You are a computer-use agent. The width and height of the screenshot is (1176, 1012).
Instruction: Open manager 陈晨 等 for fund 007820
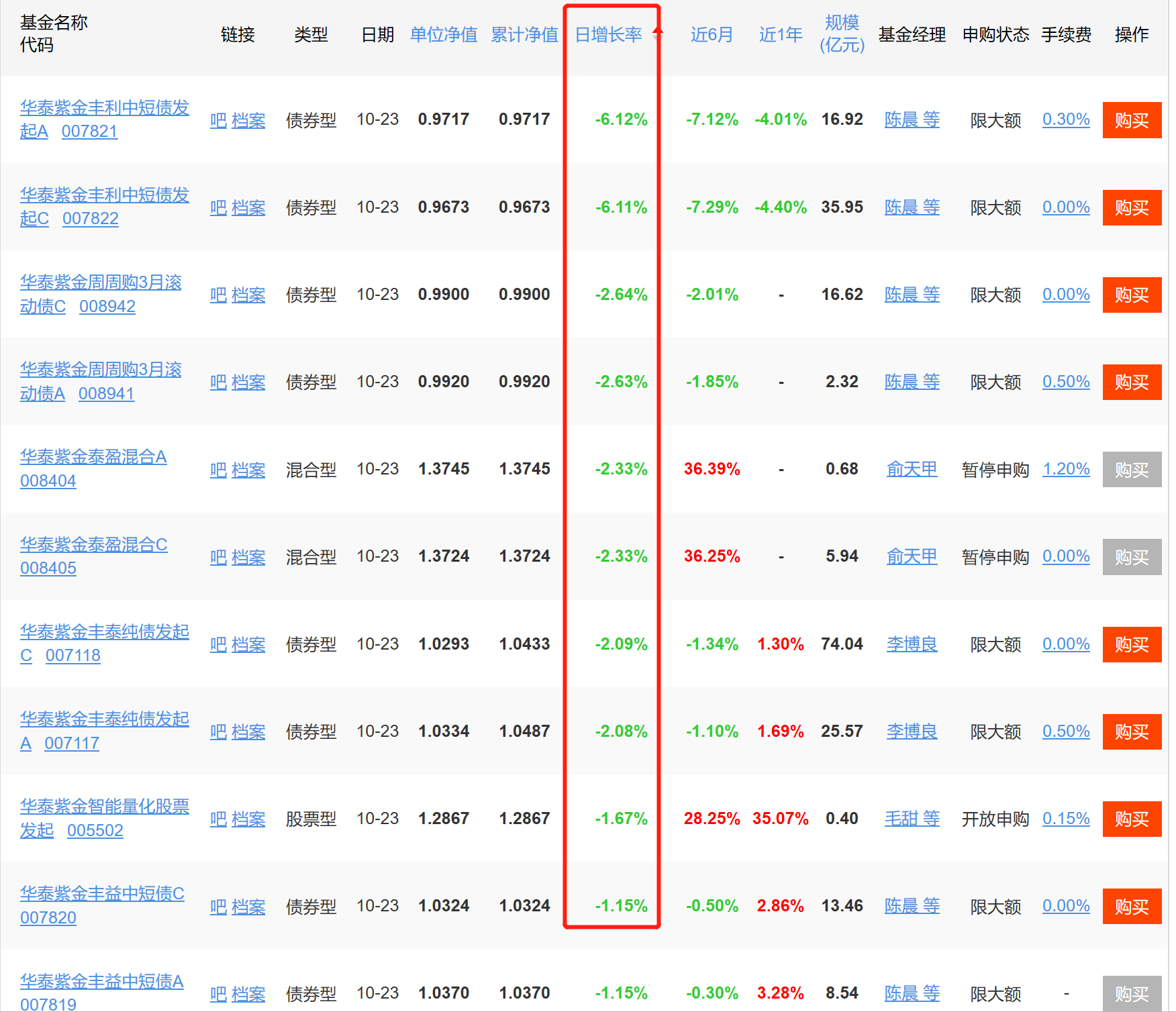click(912, 906)
